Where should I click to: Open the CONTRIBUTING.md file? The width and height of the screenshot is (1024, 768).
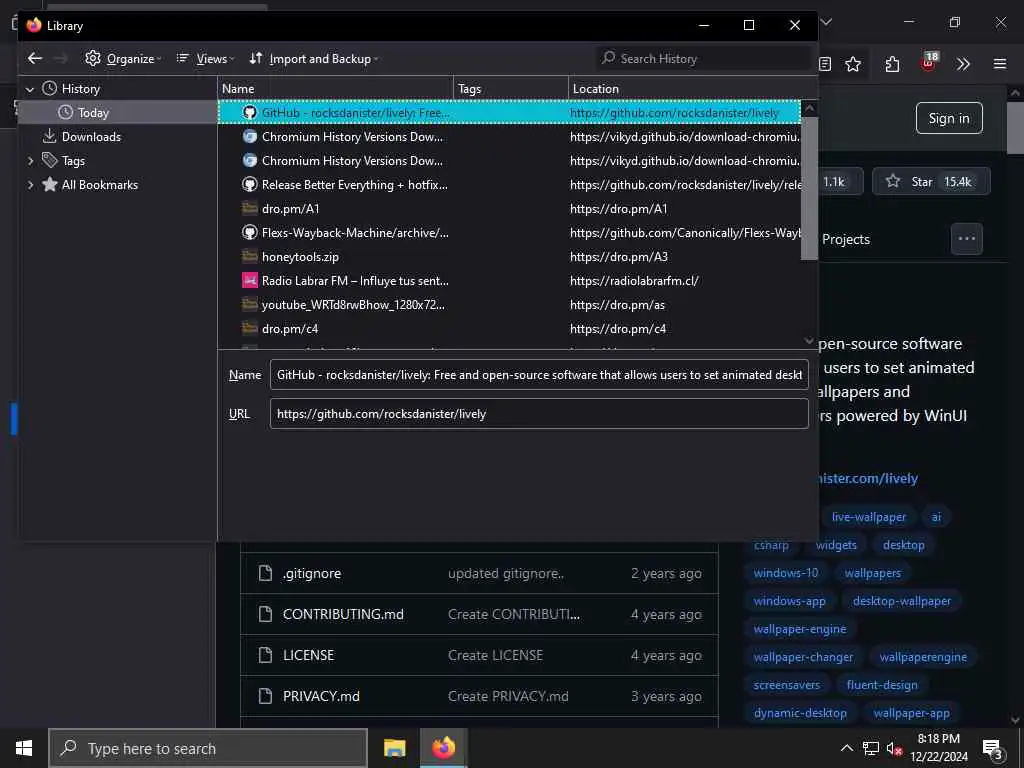(x=343, y=615)
